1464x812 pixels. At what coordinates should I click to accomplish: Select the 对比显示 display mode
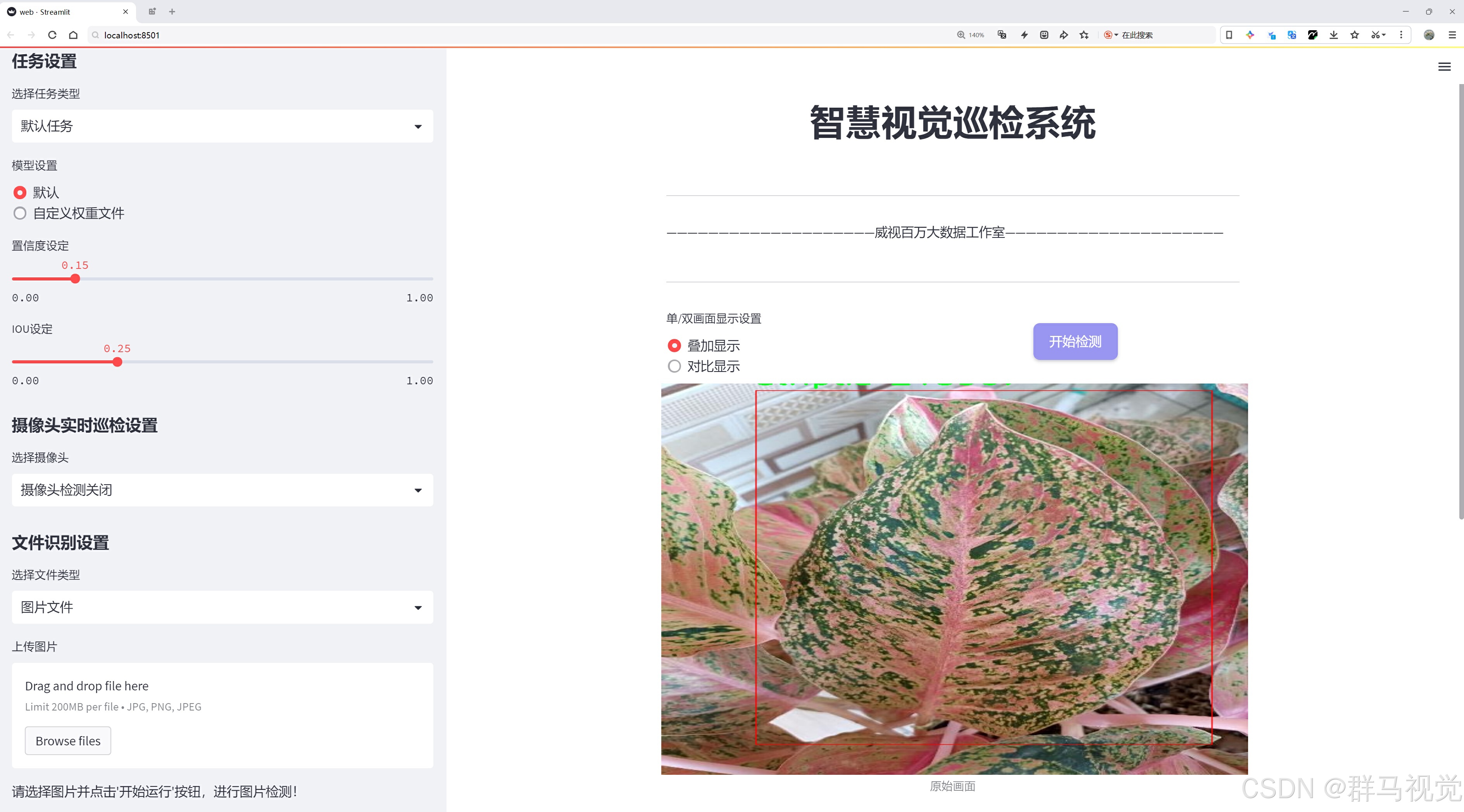click(674, 366)
